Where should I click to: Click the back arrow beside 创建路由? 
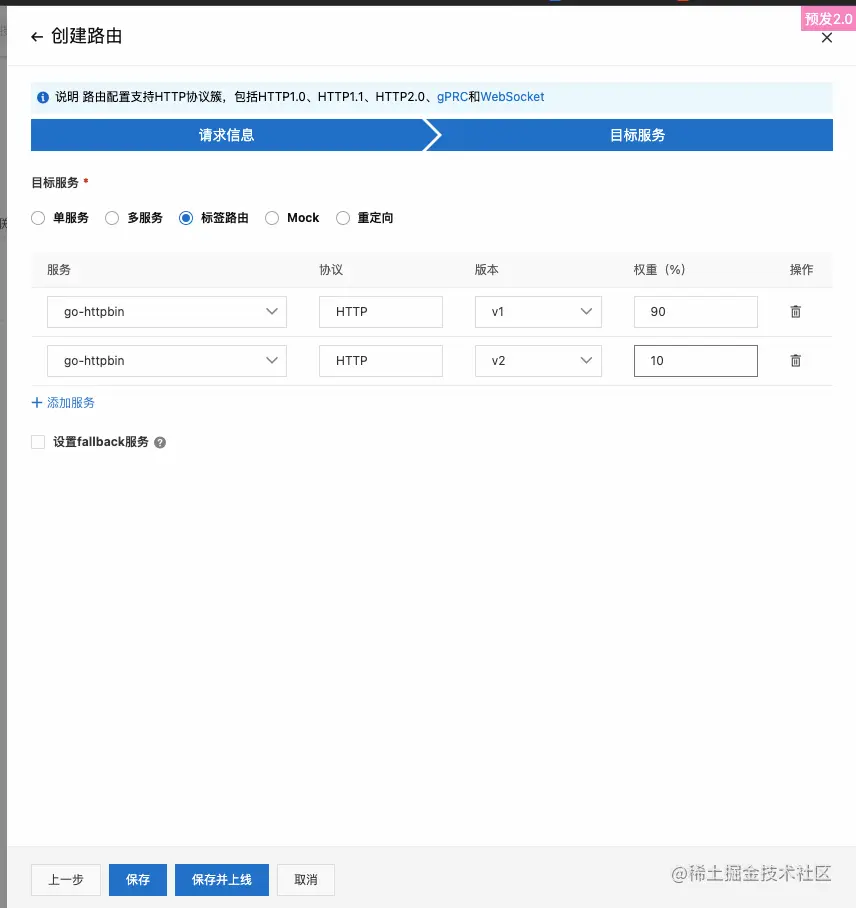pyautogui.click(x=37, y=37)
